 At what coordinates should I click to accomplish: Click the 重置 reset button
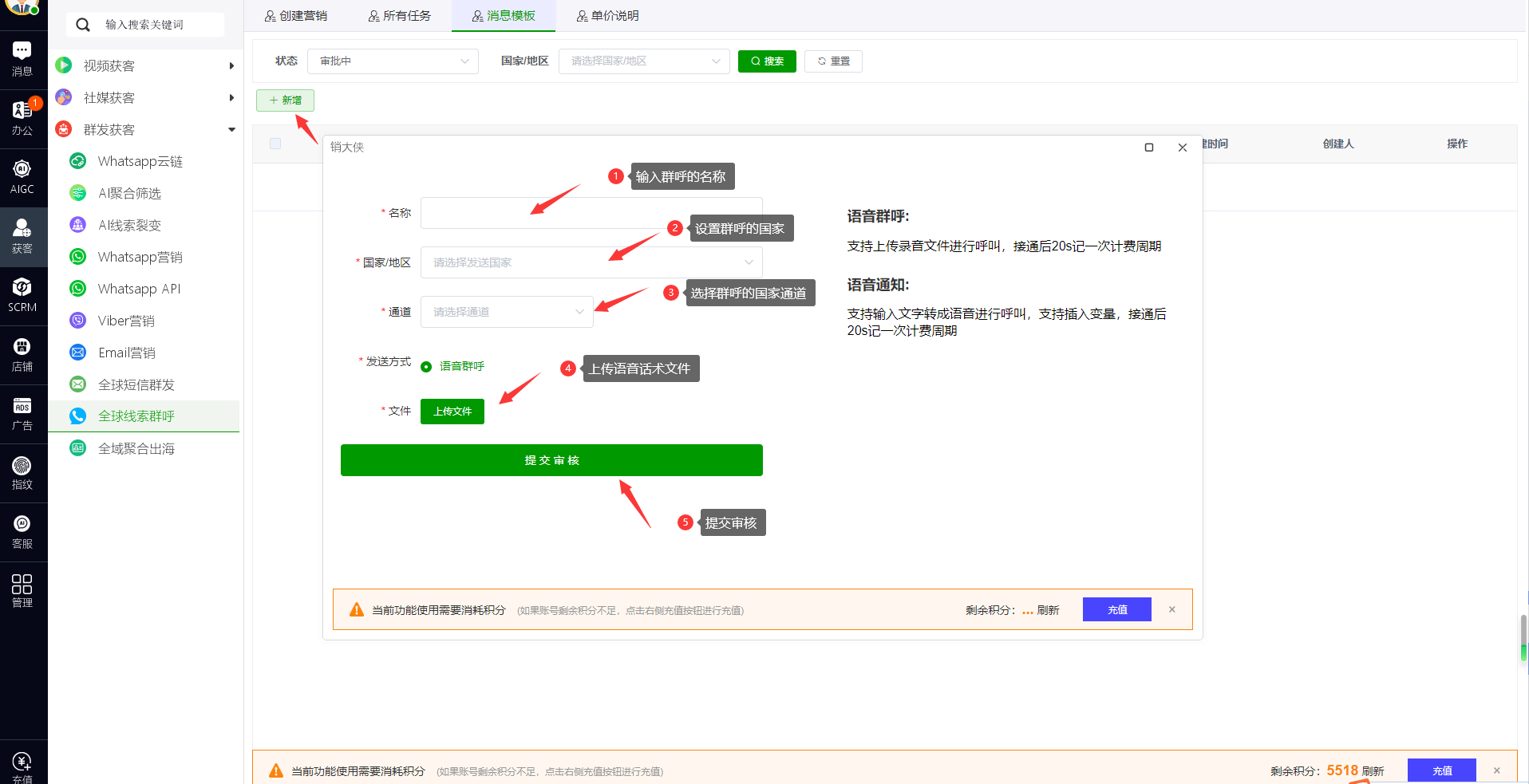pos(833,61)
